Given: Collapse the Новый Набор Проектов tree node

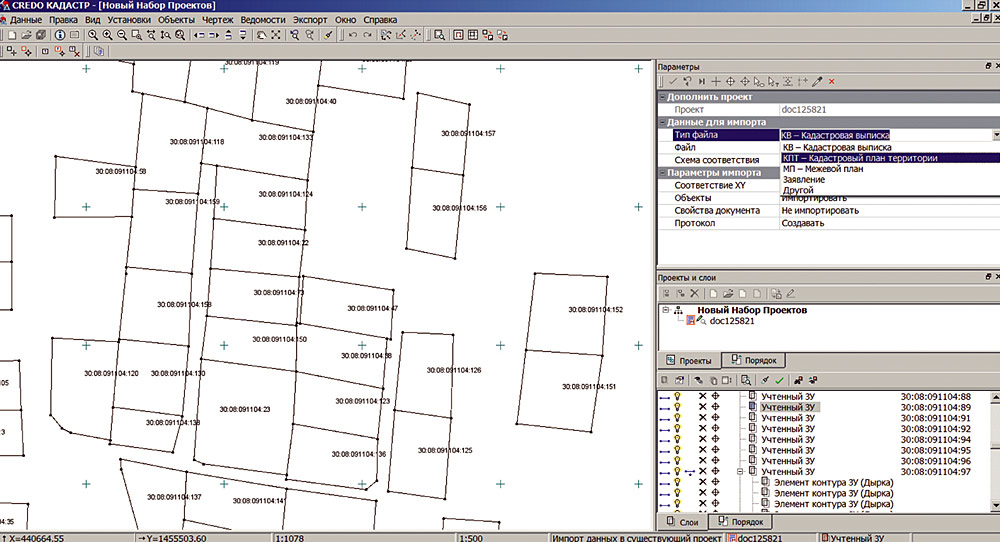Looking at the screenshot, I should [x=666, y=310].
